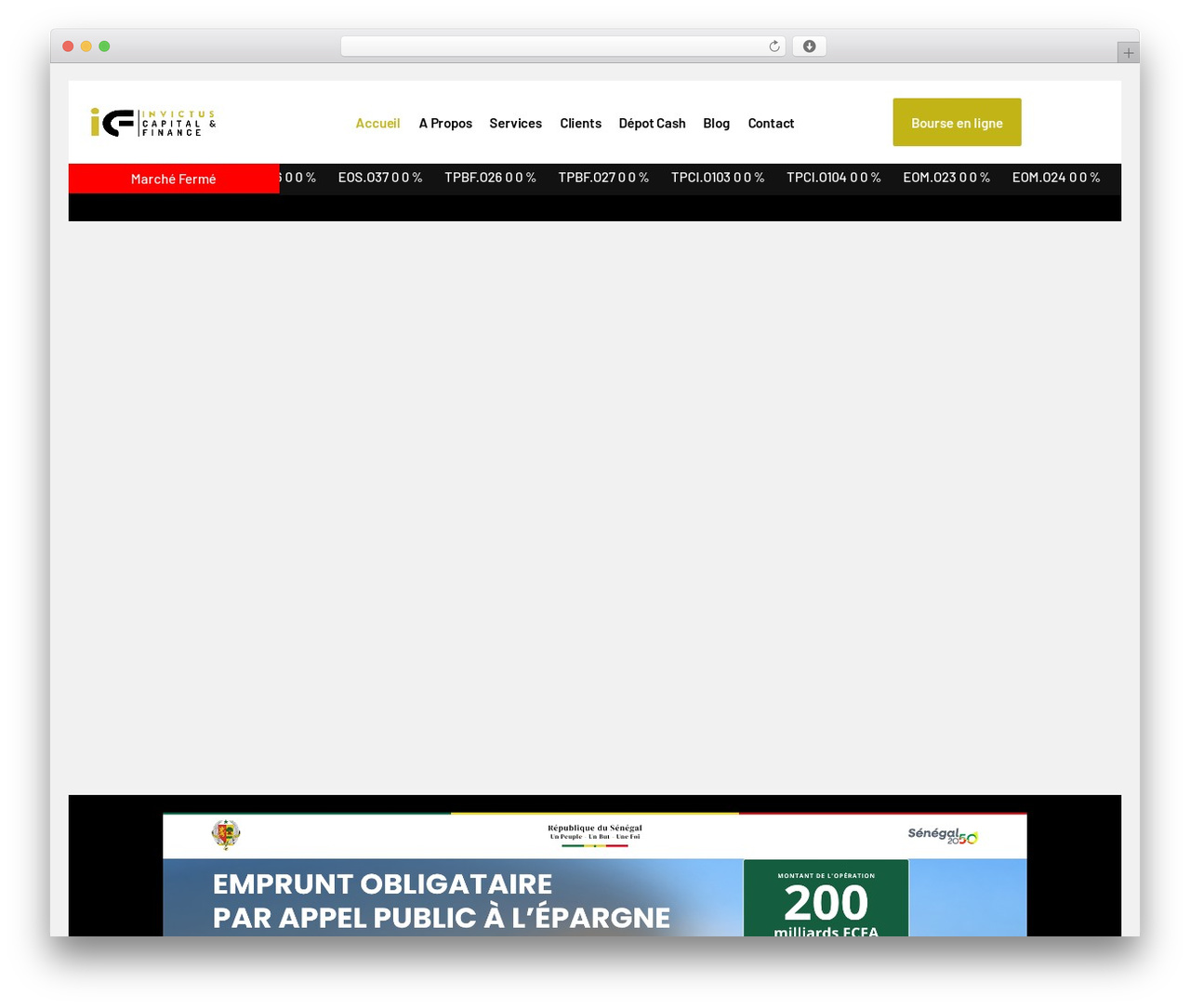Open the Accueil menu item
The height and width of the screenshot is (1008, 1190).
(377, 123)
